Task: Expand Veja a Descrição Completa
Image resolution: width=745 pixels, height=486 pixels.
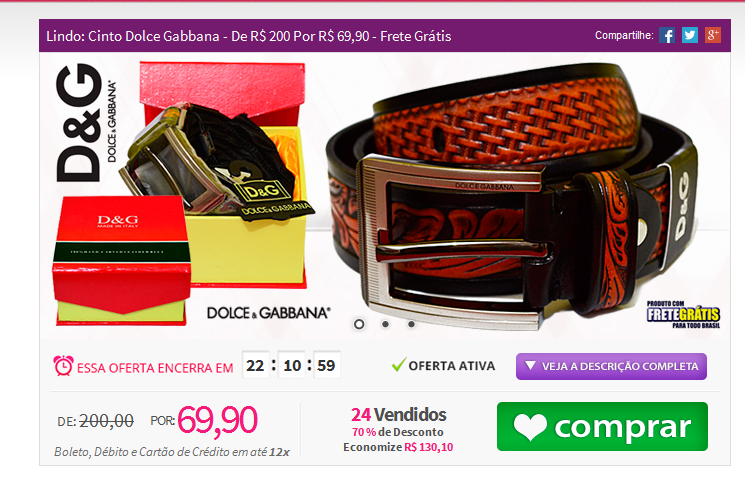Action: coord(611,366)
